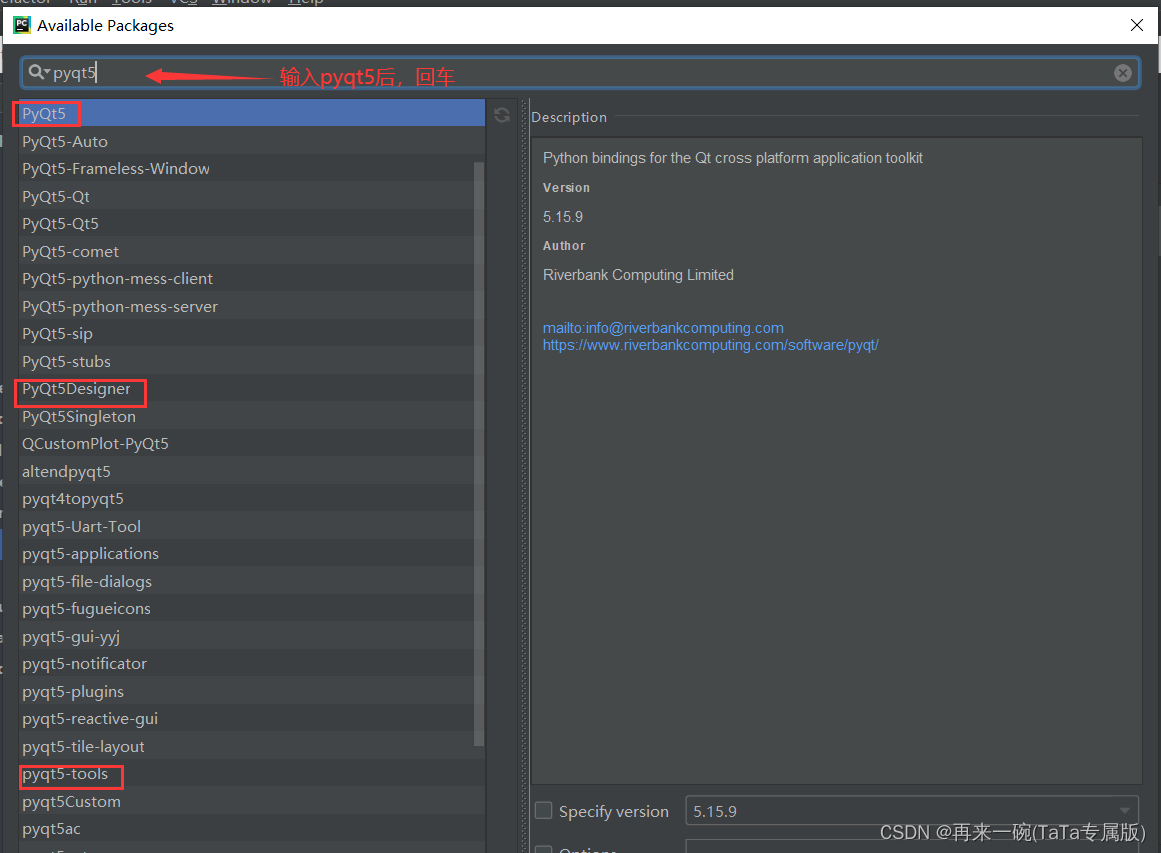Enable the Specify version checkbox
The height and width of the screenshot is (853, 1161).
click(x=543, y=811)
